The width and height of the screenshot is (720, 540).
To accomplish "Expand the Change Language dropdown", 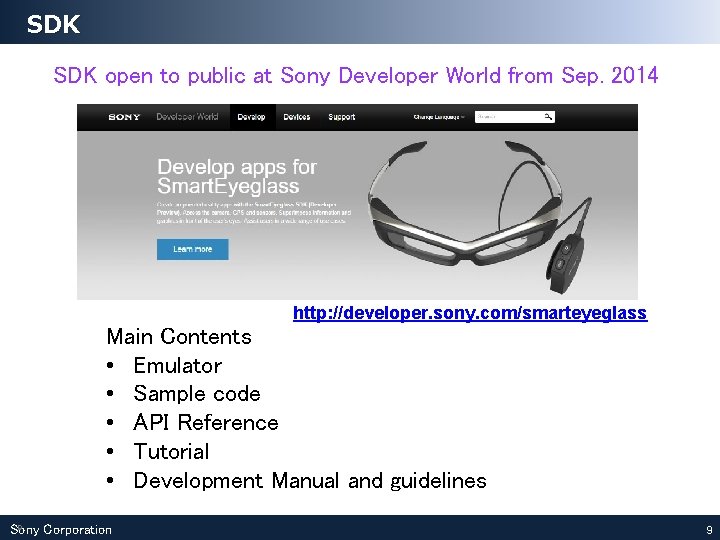I will [439, 117].
